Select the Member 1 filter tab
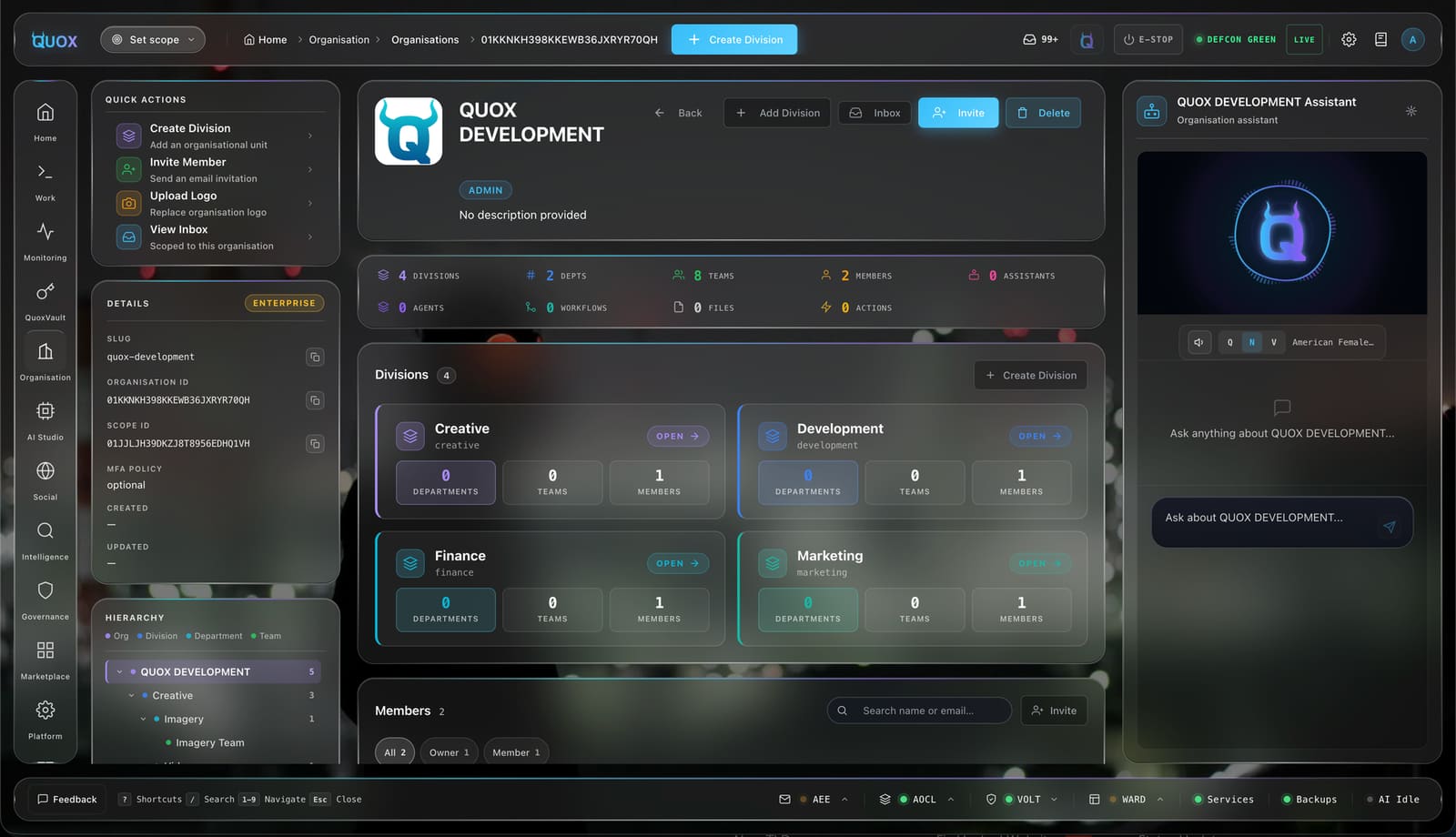The image size is (1456, 837). 516,752
